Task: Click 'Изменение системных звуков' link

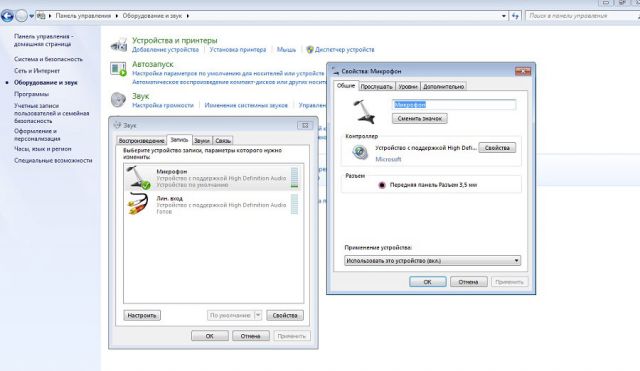Action: (x=246, y=105)
